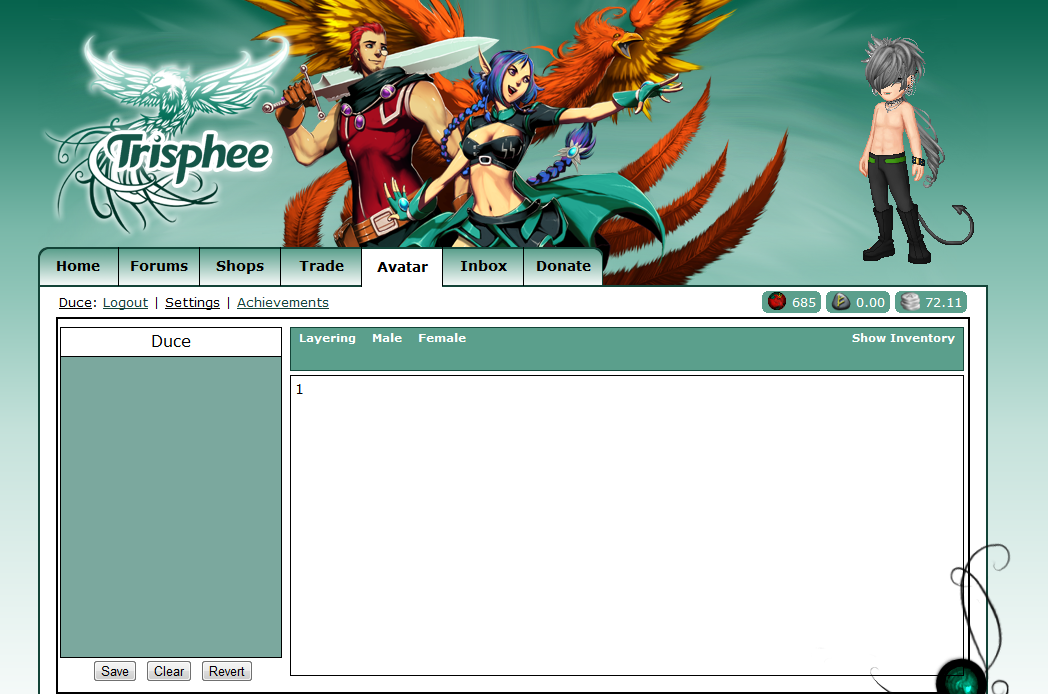Open the Settings link
Screen dimensions: 1048x694
click(192, 303)
